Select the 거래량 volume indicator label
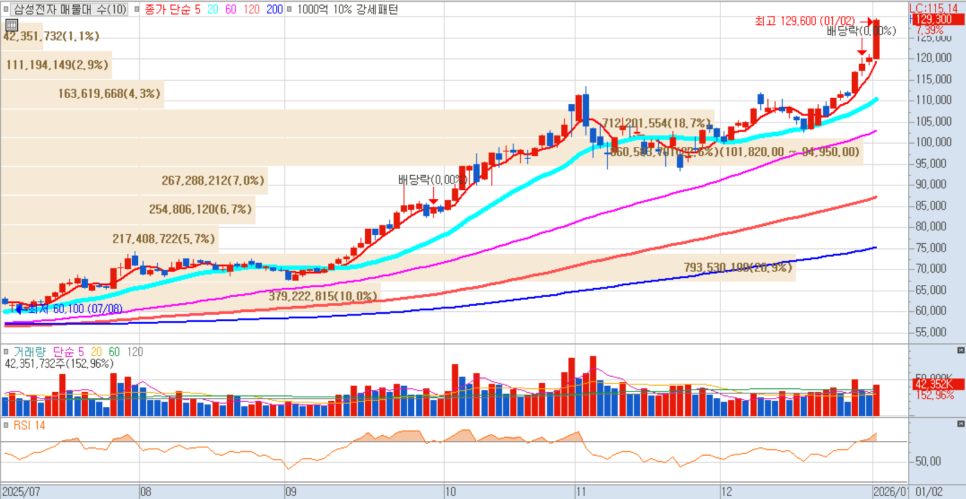The width and height of the screenshot is (966, 499). [29, 352]
